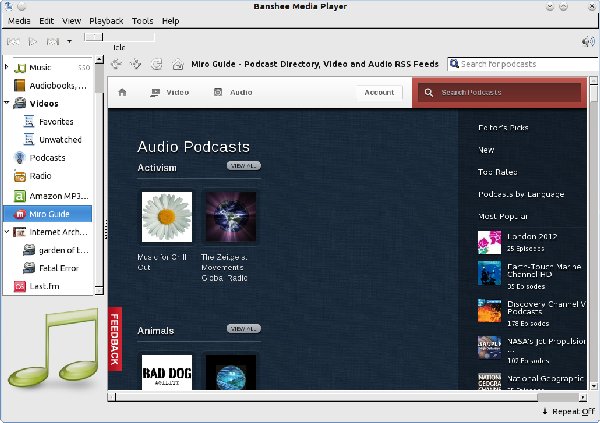600x423 pixels.
Task: Open the Edit menu
Action: (46, 21)
